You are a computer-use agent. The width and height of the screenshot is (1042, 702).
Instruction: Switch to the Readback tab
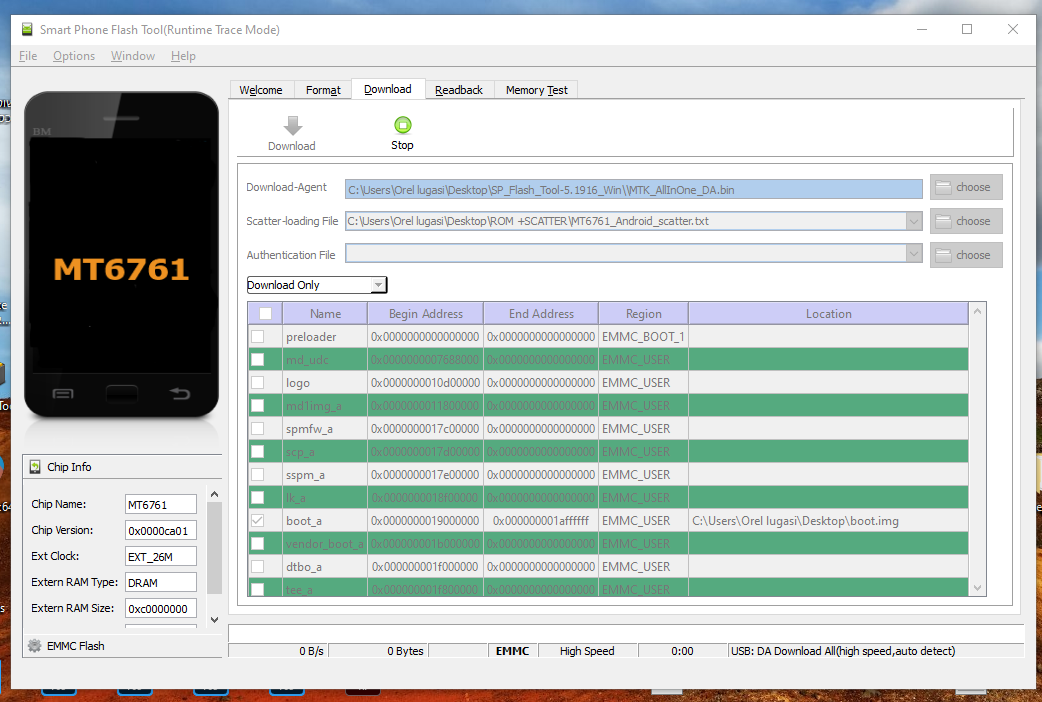click(x=459, y=90)
